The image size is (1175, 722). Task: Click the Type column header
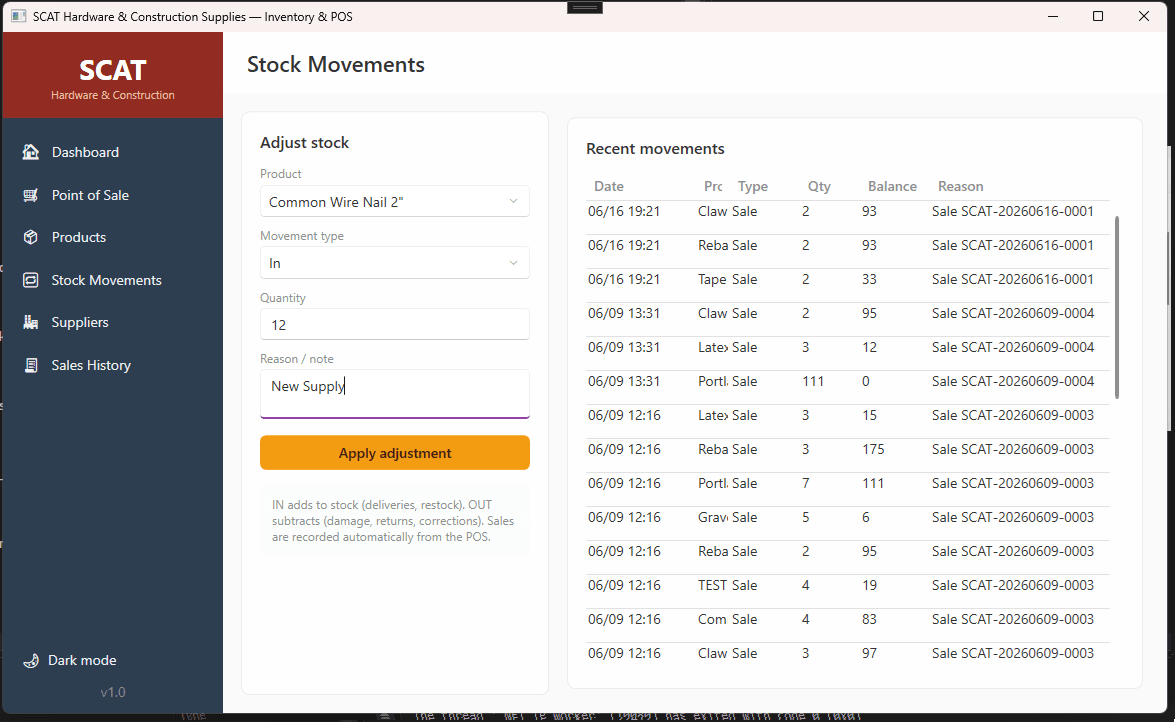click(752, 186)
